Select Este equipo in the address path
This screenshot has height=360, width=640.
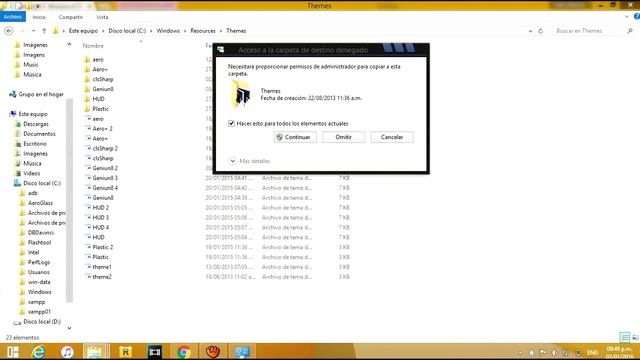tap(83, 31)
